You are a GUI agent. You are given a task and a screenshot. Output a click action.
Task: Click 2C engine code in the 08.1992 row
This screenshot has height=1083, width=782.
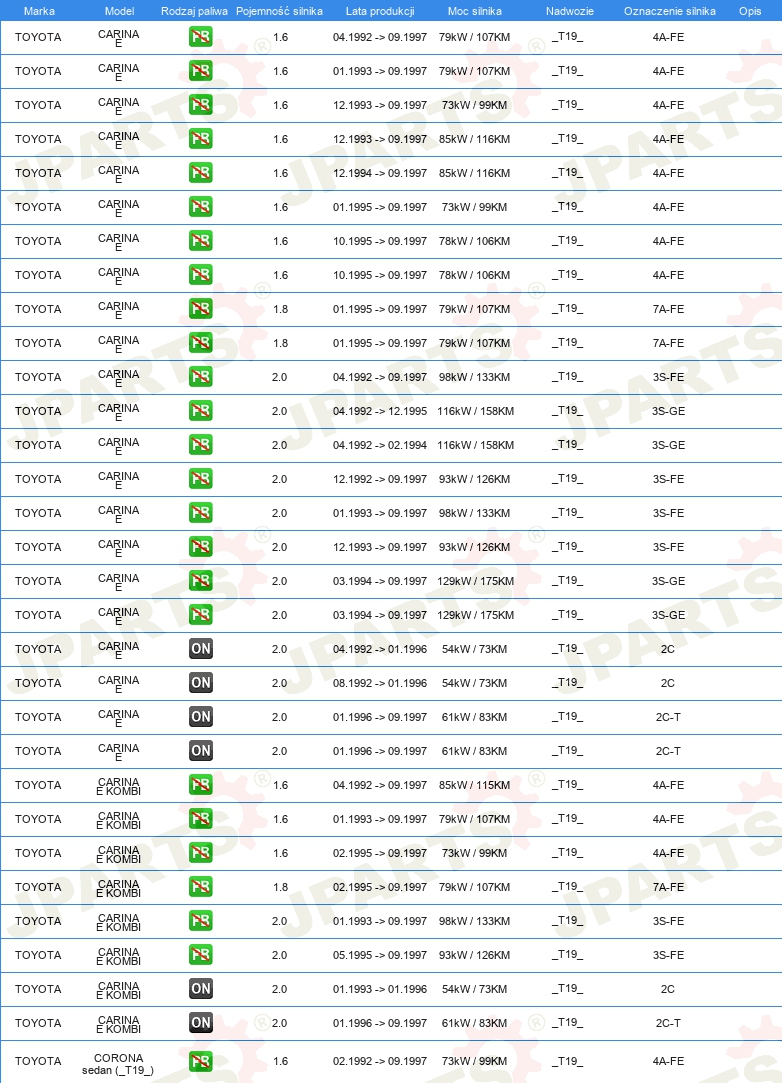click(x=667, y=683)
